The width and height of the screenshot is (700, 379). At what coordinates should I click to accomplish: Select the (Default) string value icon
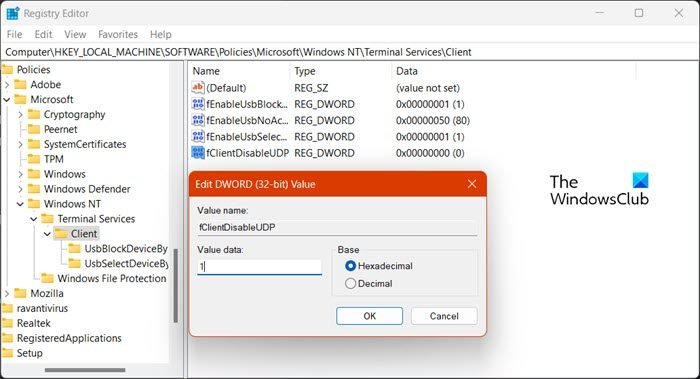198,87
